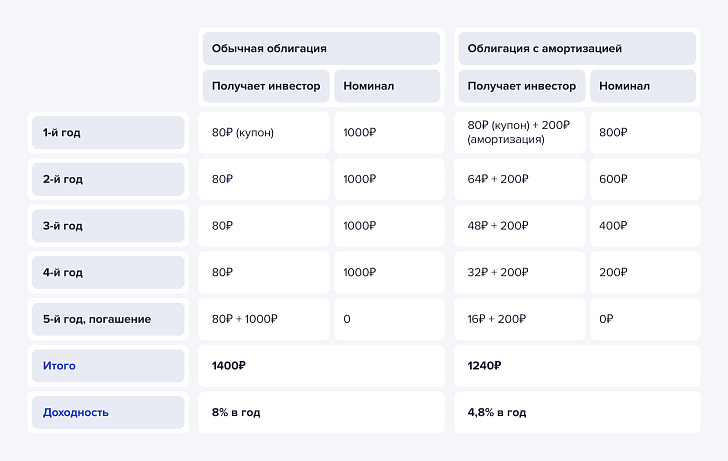Click the '1400₽' total cell
Image resolution: width=728 pixels, height=461 pixels.
tap(321, 366)
